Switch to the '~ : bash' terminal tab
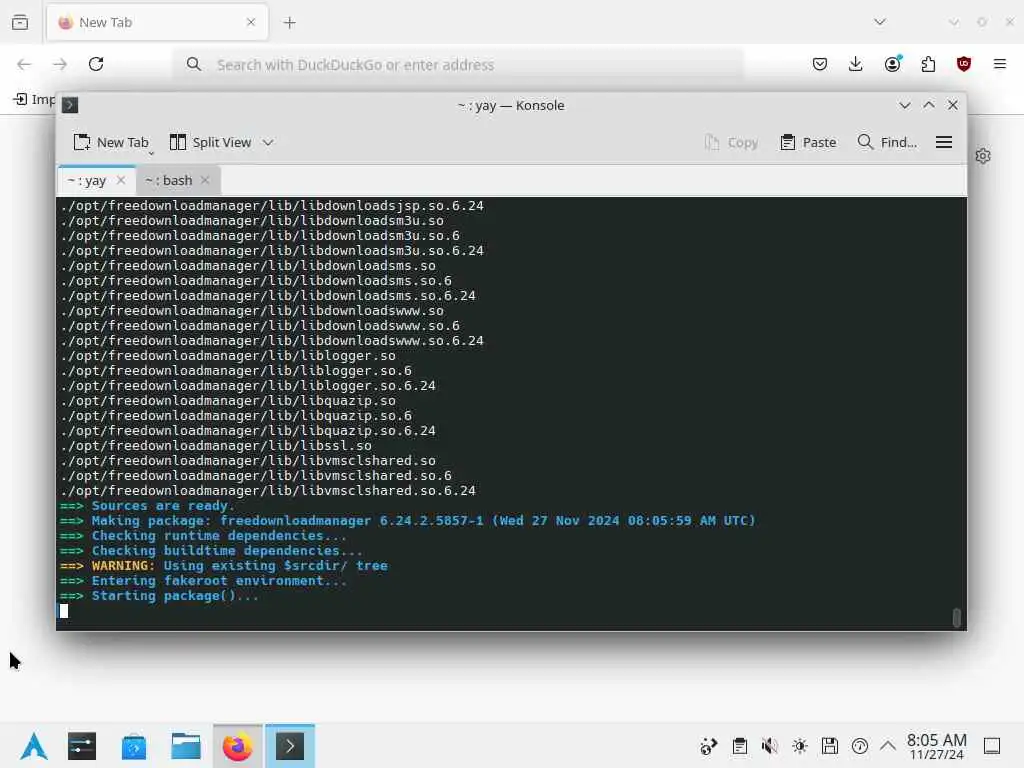 click(x=168, y=181)
